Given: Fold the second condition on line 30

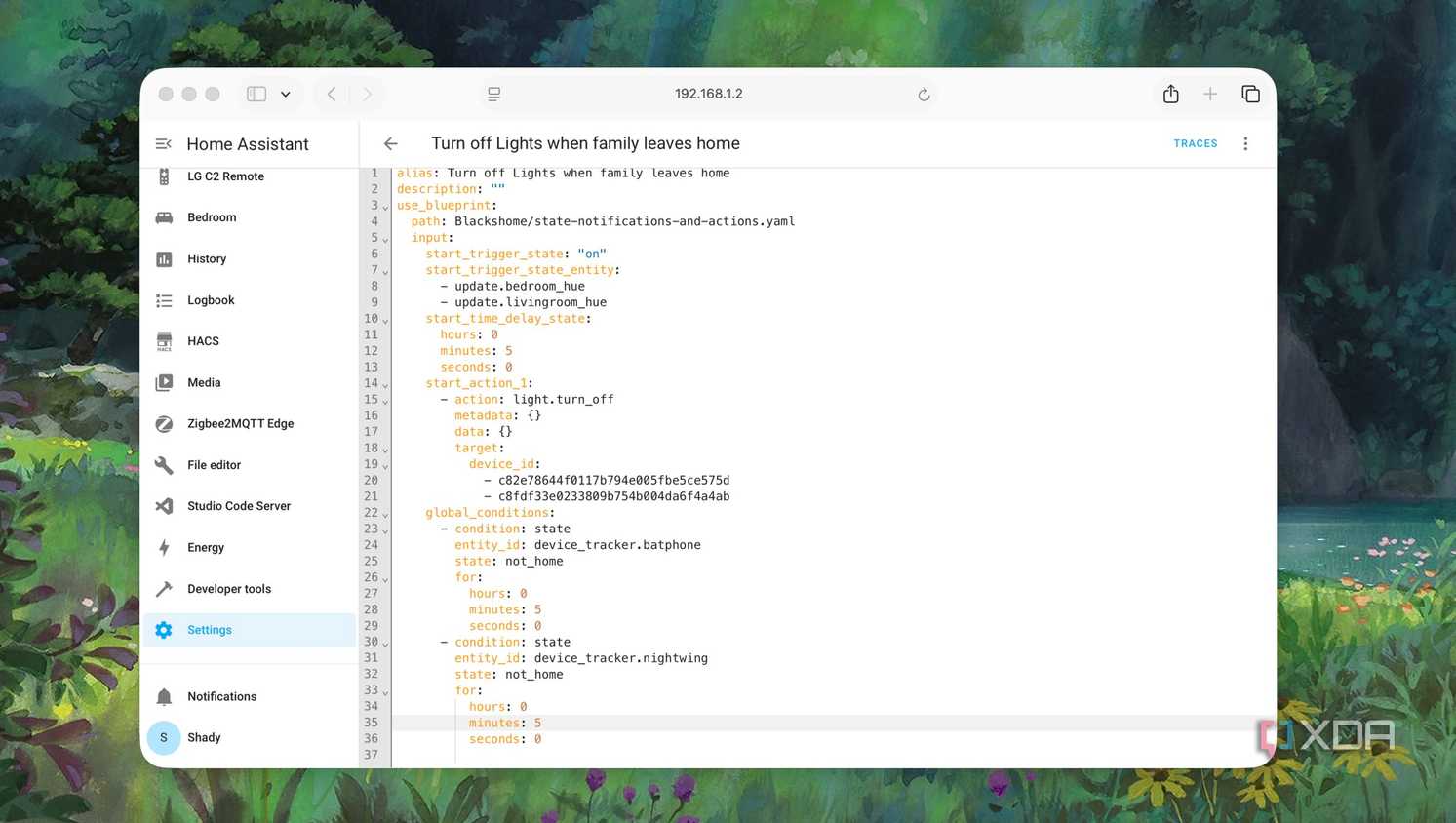Looking at the screenshot, I should pos(385,644).
